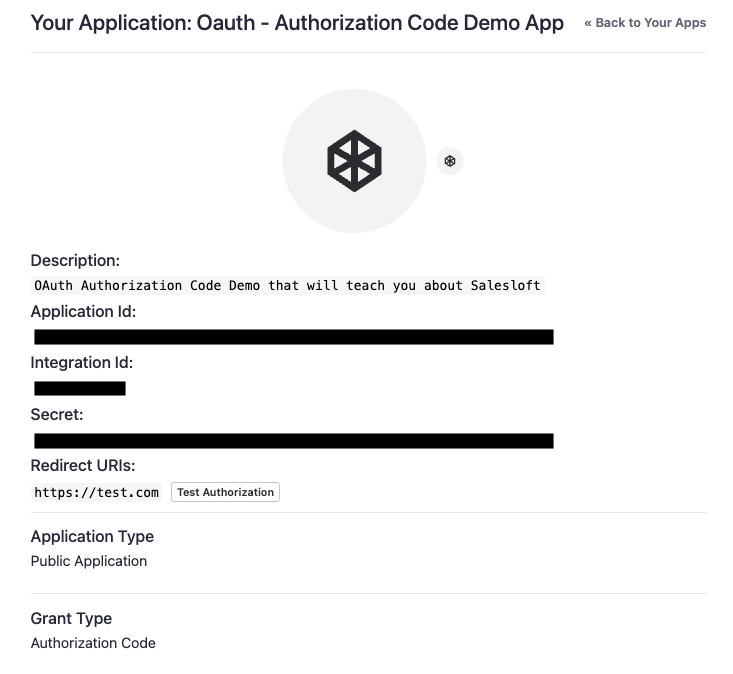This screenshot has height=674, width=733.
Task: Click the redacted Application Id value
Action: click(293, 337)
